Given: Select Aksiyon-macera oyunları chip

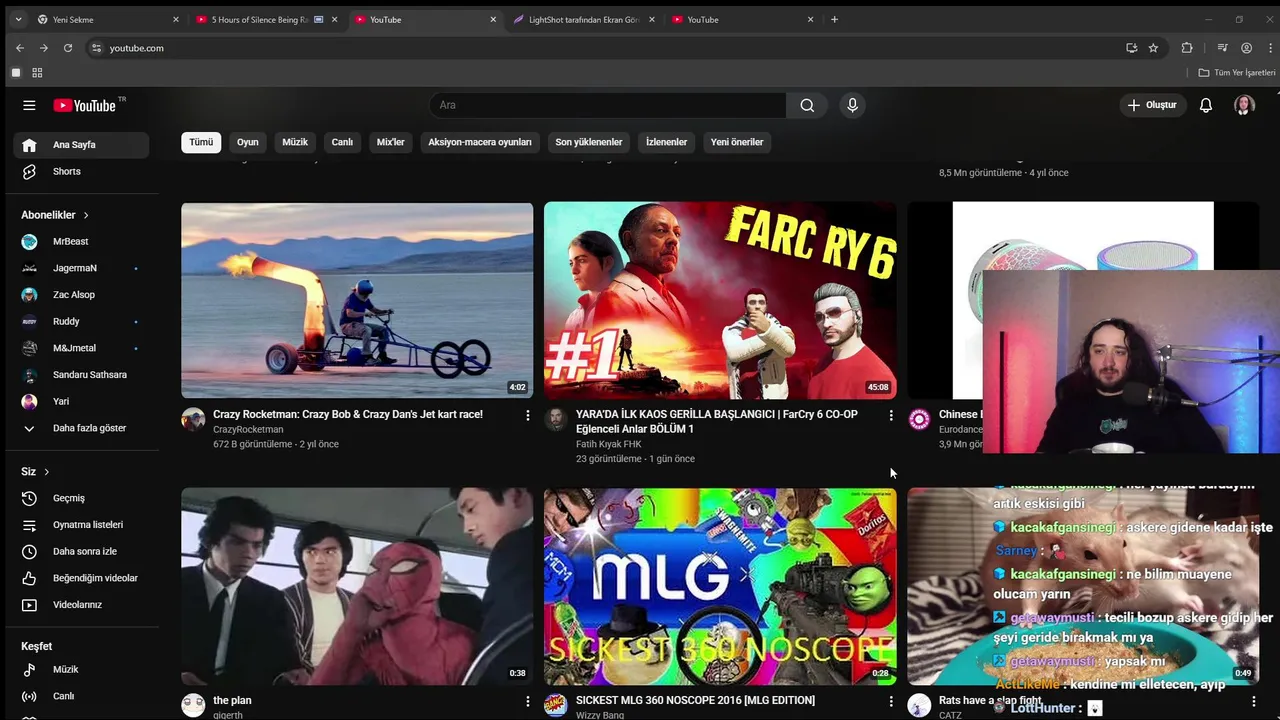Looking at the screenshot, I should pyautogui.click(x=480, y=142).
